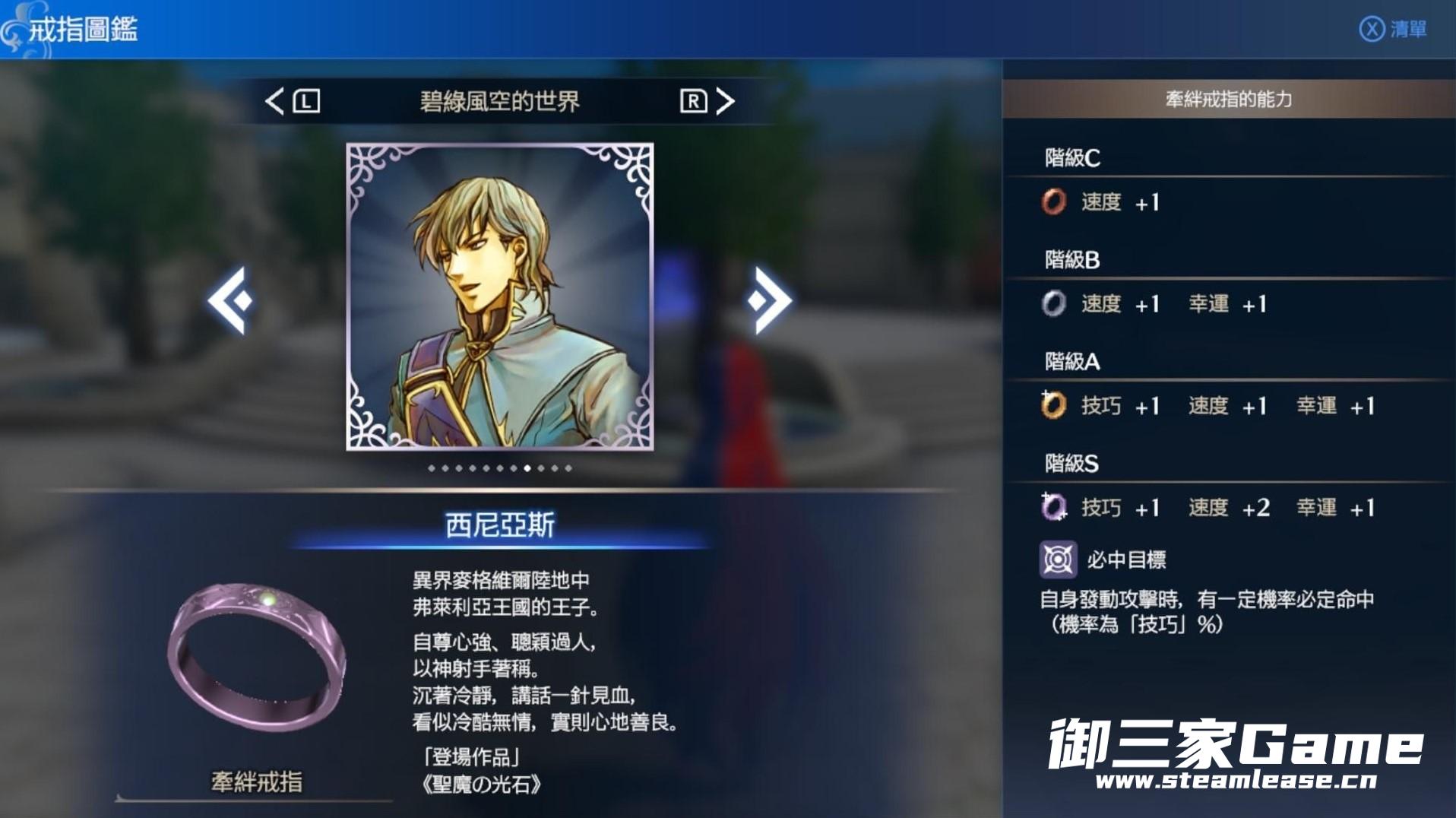Click the 必中目標 skill icon
1456x818 pixels.
click(1058, 560)
